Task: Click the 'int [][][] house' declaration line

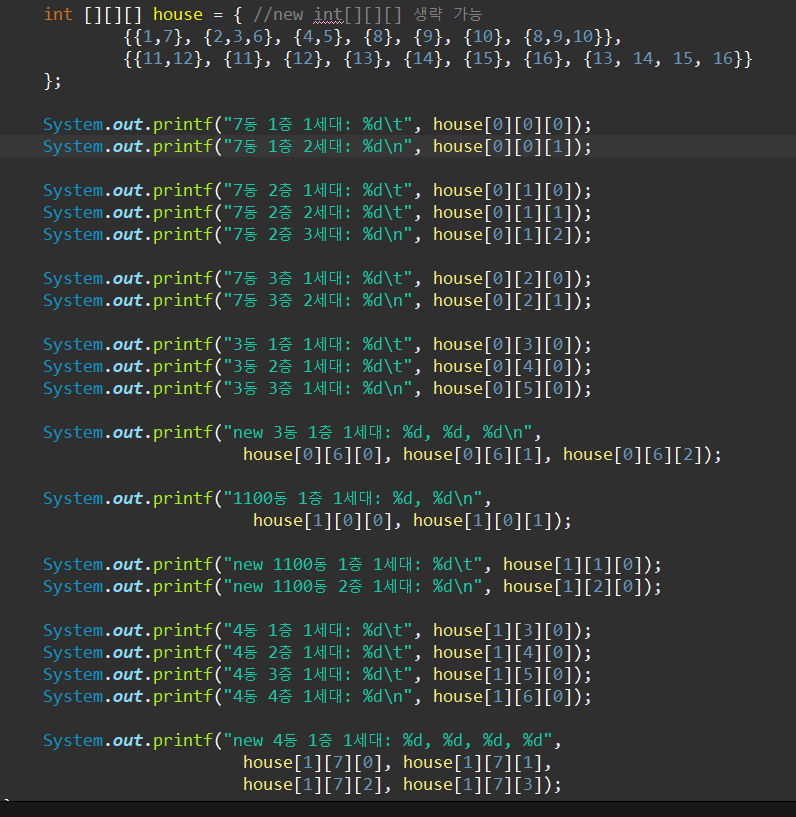Action: coord(263,15)
